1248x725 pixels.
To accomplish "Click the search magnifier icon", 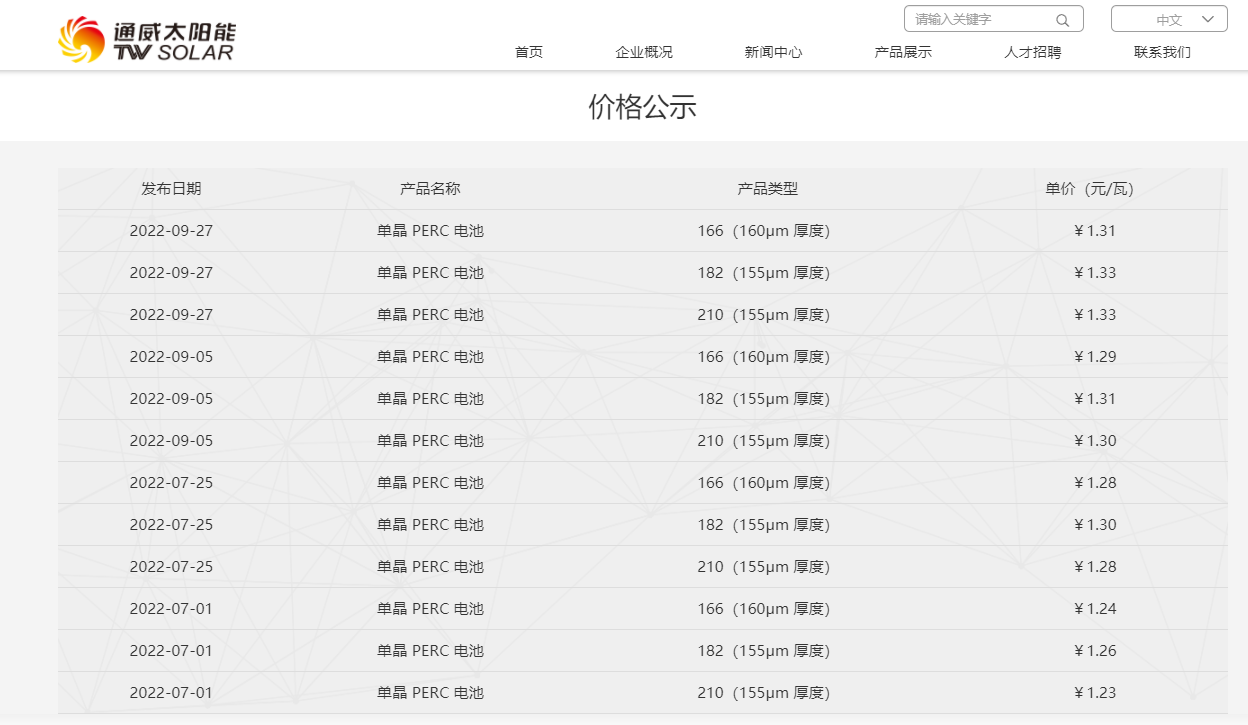I will 1062,20.
